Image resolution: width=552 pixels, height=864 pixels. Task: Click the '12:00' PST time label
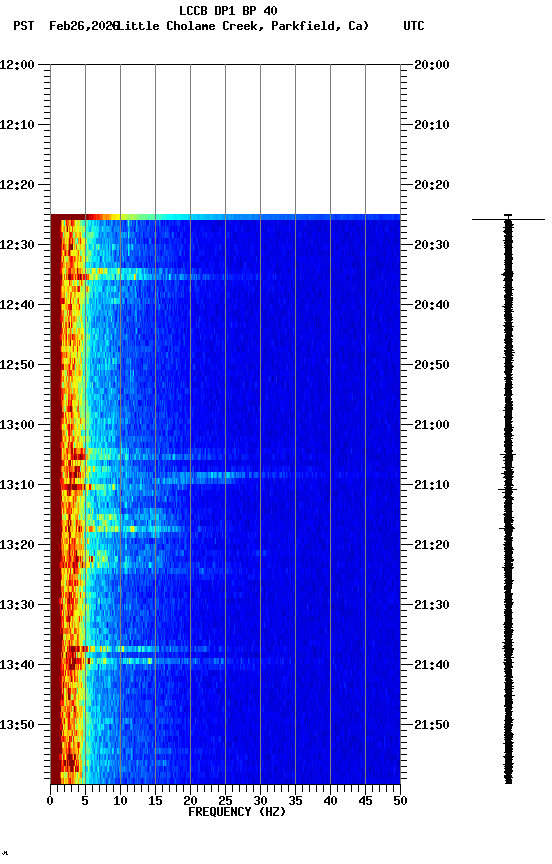point(17,65)
